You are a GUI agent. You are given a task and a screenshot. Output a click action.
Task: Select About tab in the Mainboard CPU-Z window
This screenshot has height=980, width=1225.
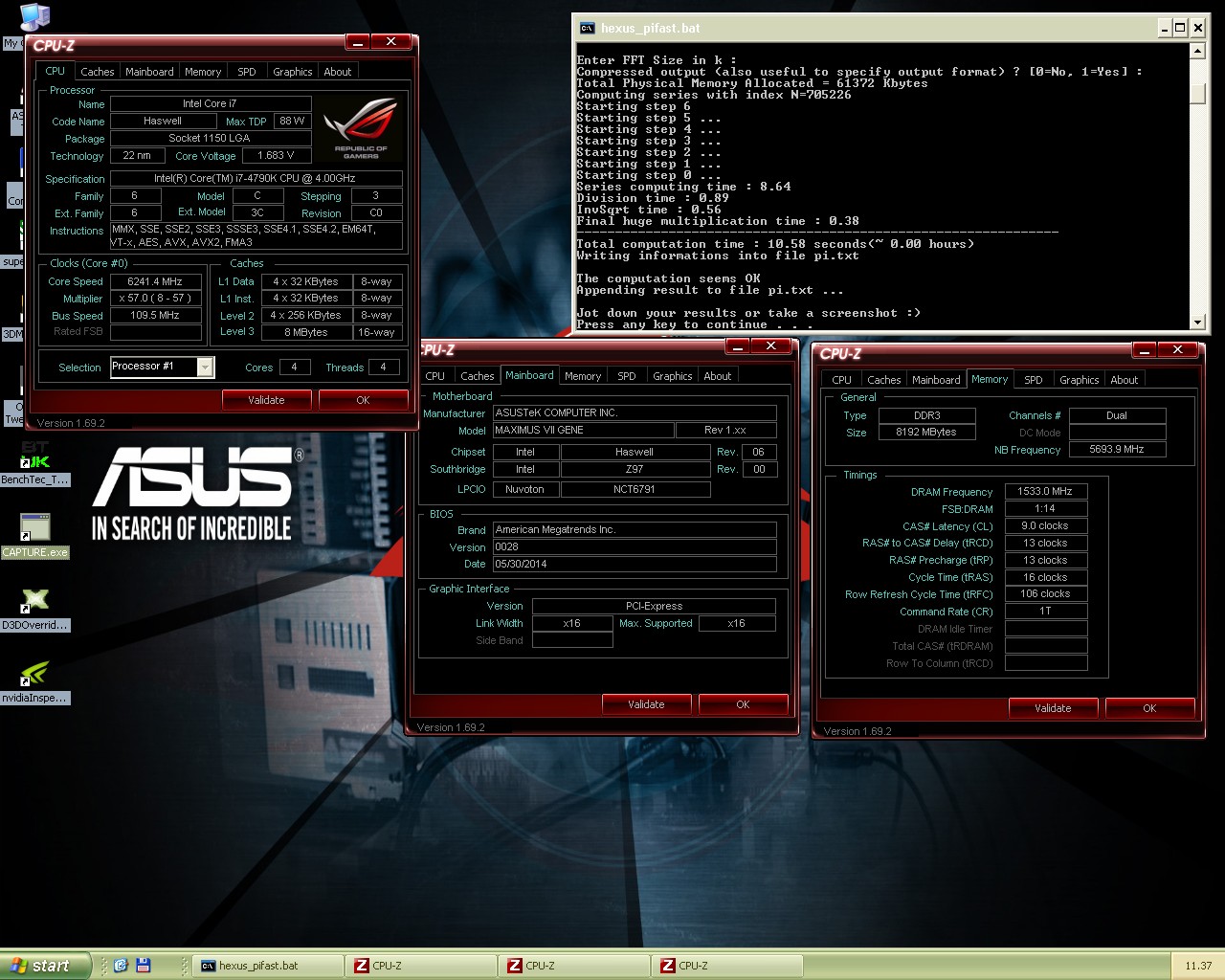click(718, 376)
